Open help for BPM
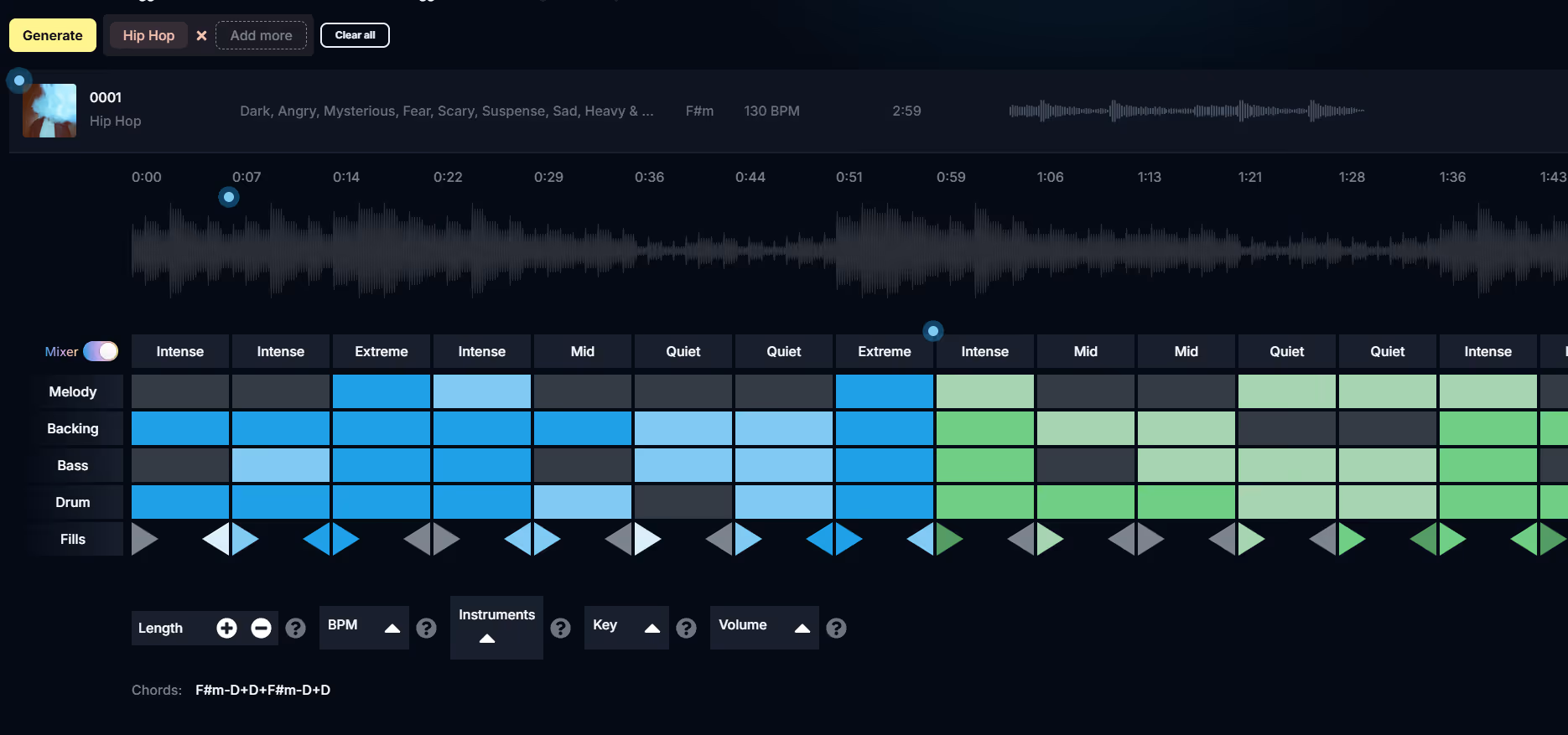 (426, 628)
